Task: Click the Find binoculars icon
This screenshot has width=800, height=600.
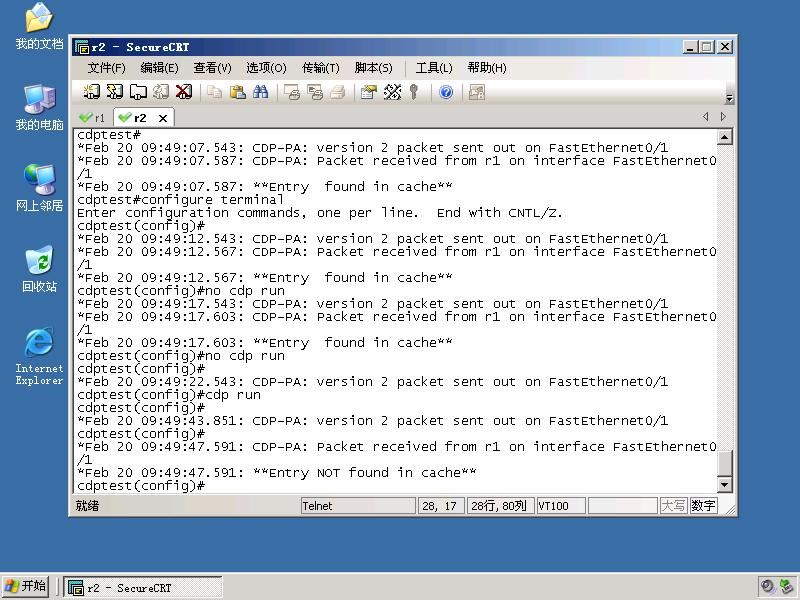Action: tap(260, 92)
